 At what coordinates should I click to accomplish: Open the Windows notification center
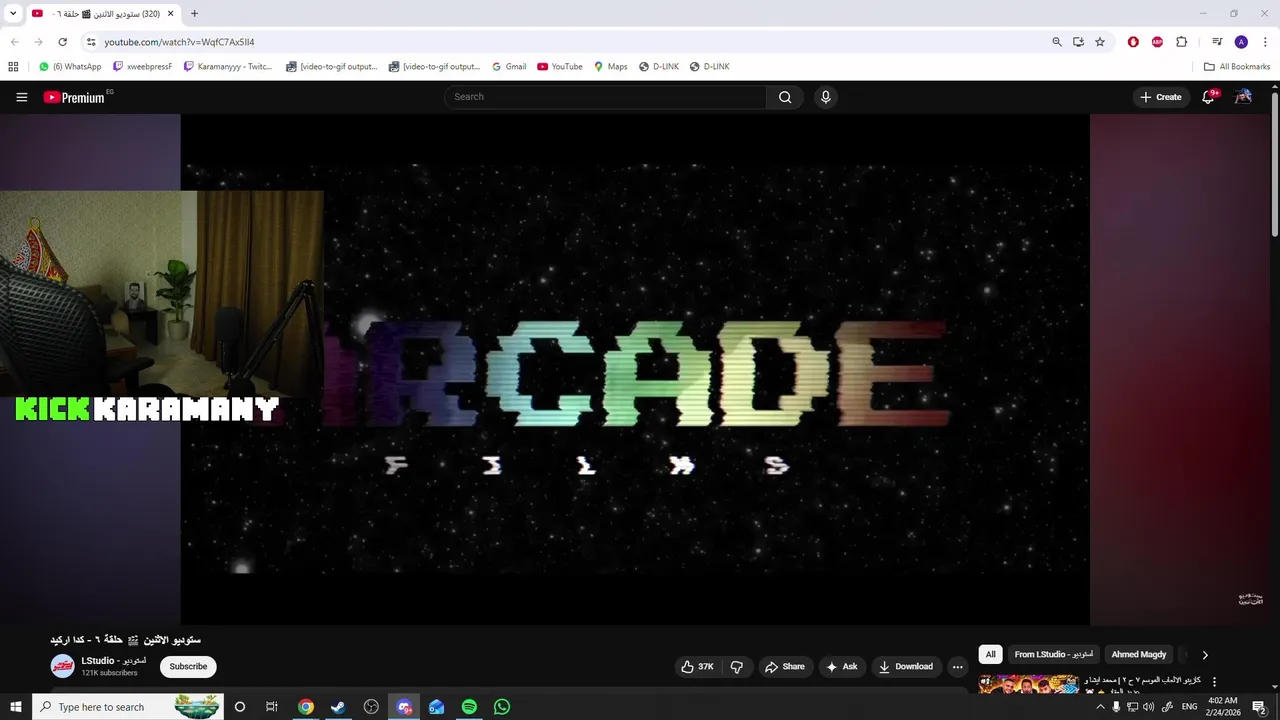click(x=1259, y=707)
